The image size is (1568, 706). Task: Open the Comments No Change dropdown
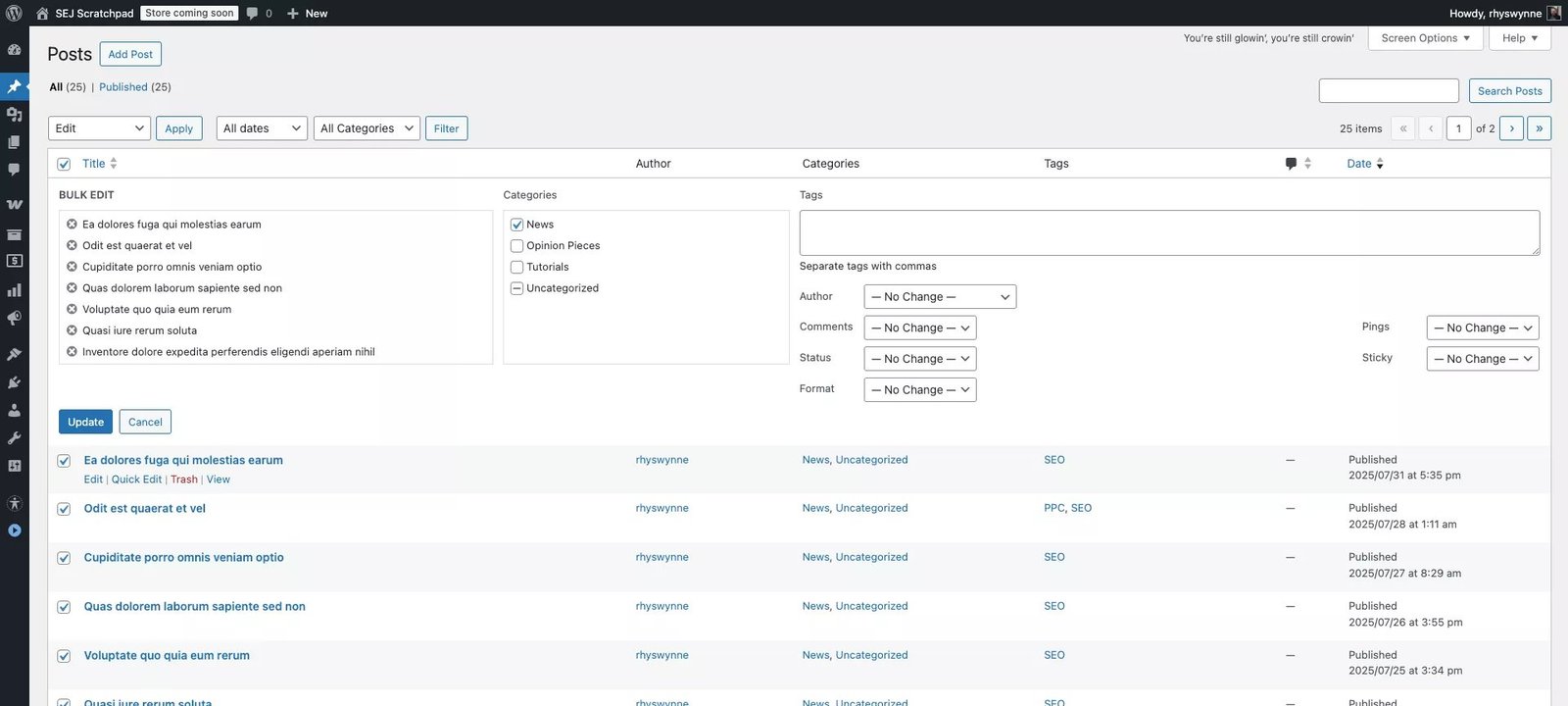[919, 328]
